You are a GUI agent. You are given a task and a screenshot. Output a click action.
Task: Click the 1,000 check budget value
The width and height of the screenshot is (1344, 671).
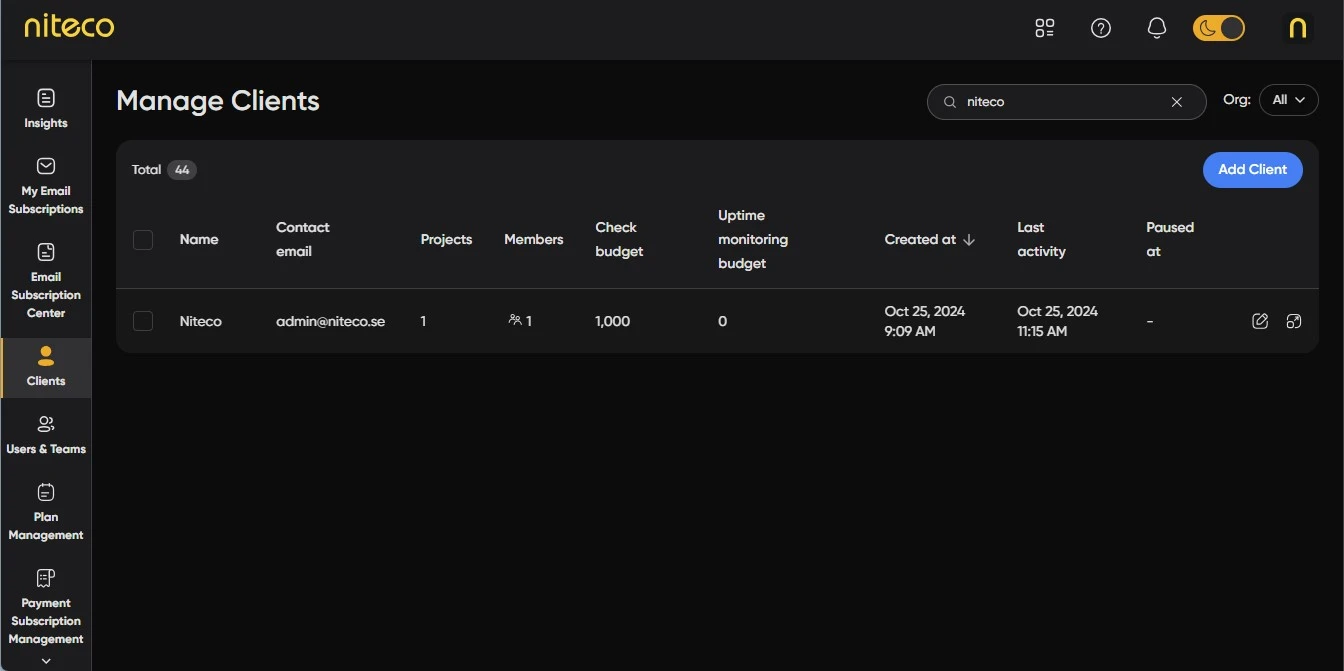612,321
